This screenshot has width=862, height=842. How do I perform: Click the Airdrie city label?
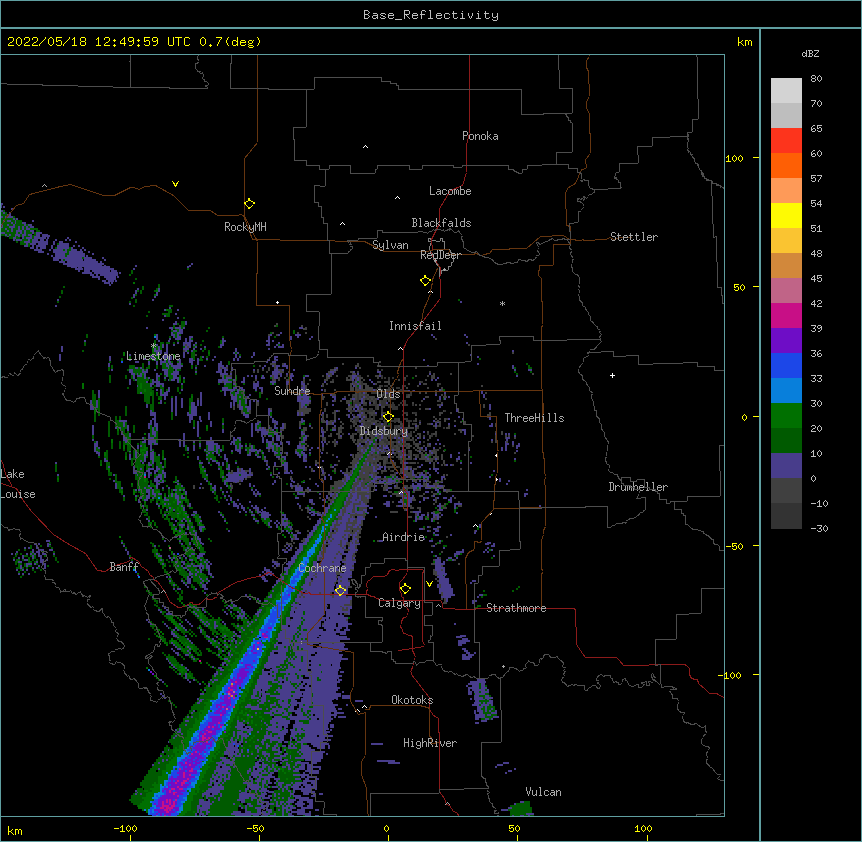click(x=404, y=537)
